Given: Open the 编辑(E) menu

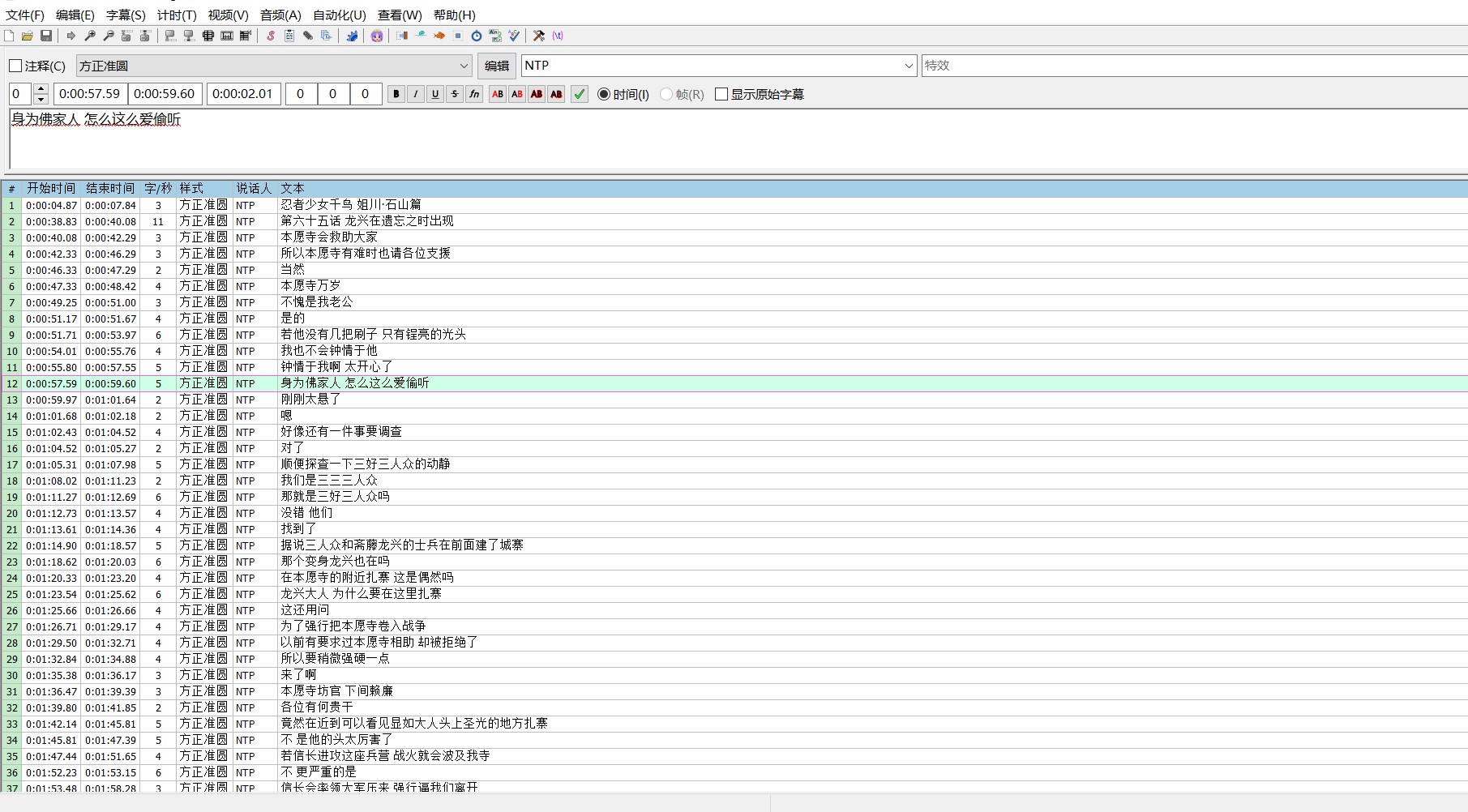Looking at the screenshot, I should 75,15.
